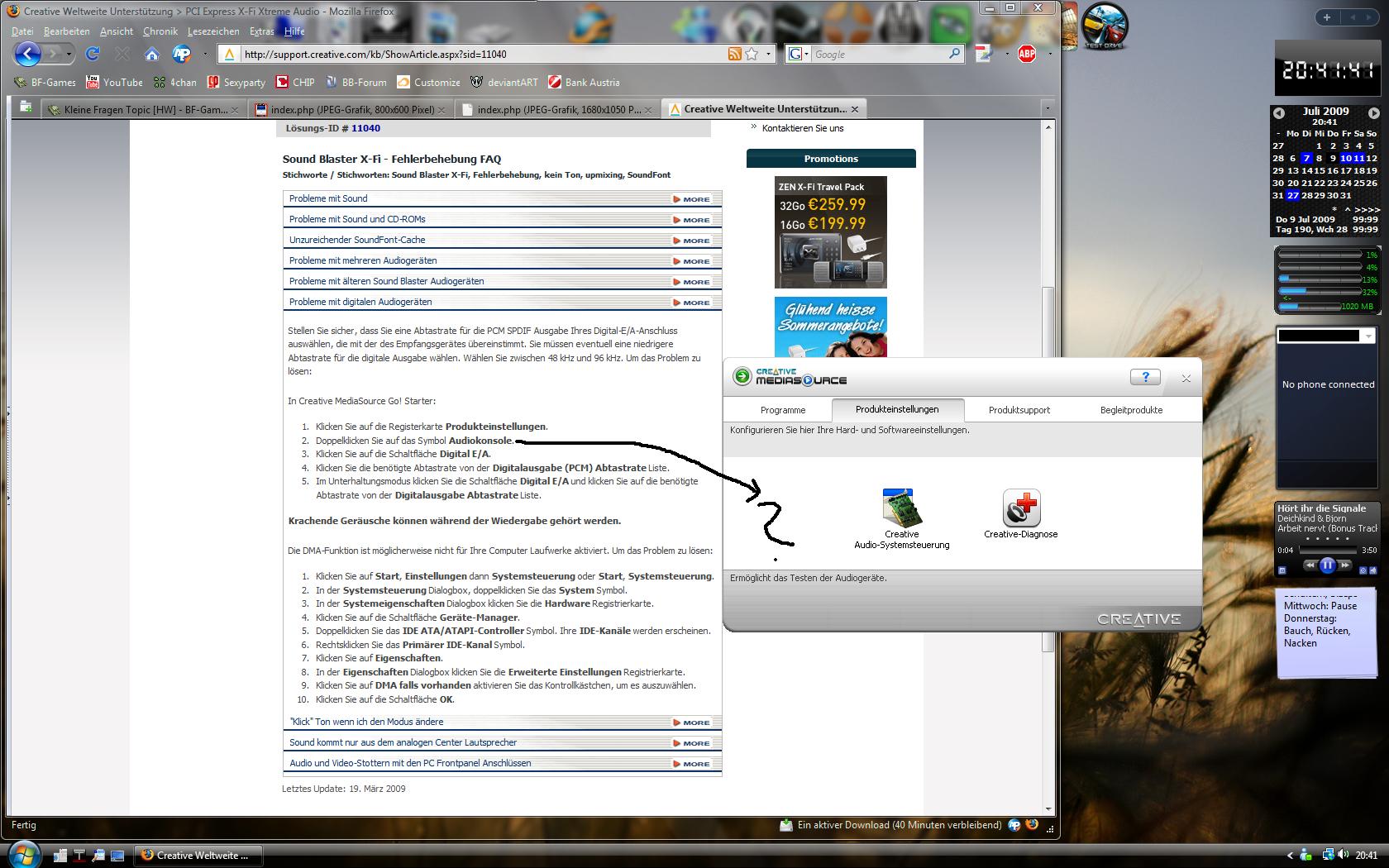Viewport: 1389px width, 868px height.
Task: Go to previous track in music gadget
Action: tap(1310, 565)
